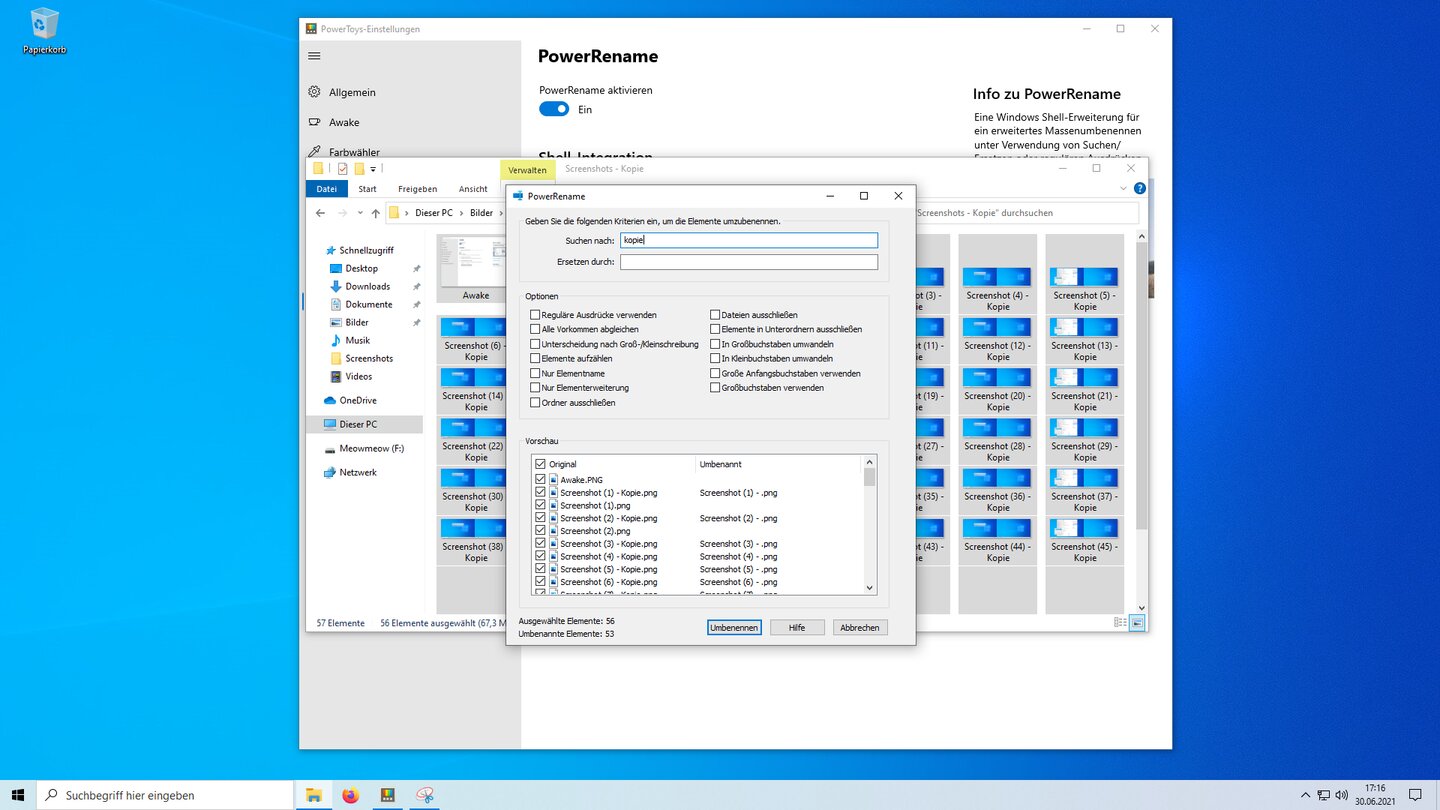Enable Reguläre Ausdrücke verwenden checkbox
1440x810 pixels.
535,315
